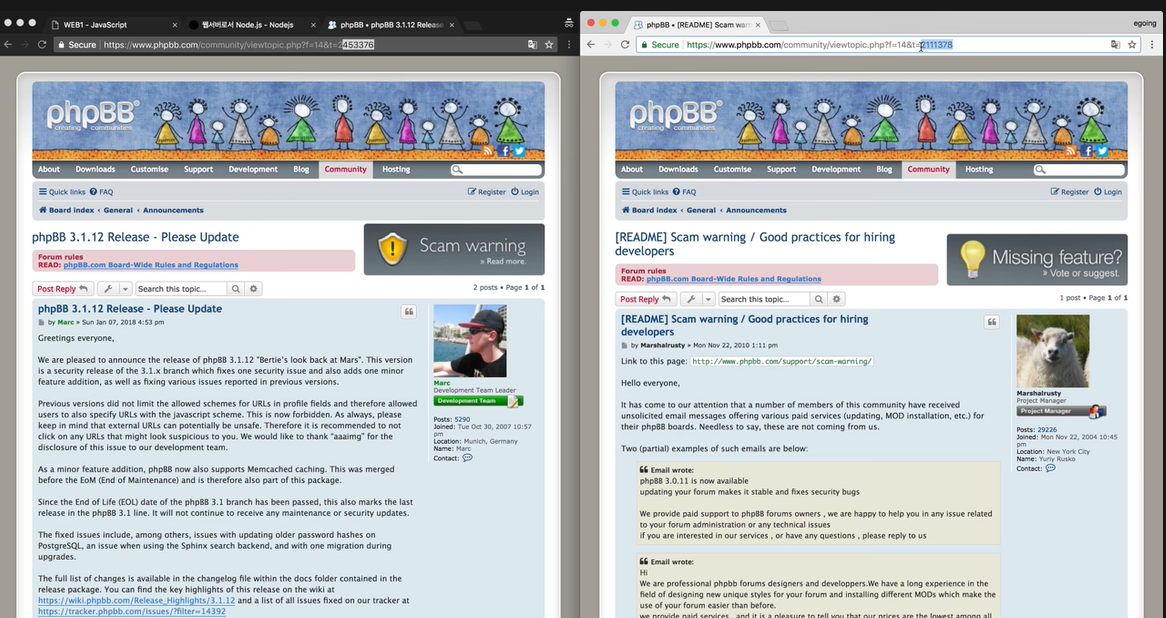The height and width of the screenshot is (618, 1166).
Task: Go back in right browser window
Action: 590,45
